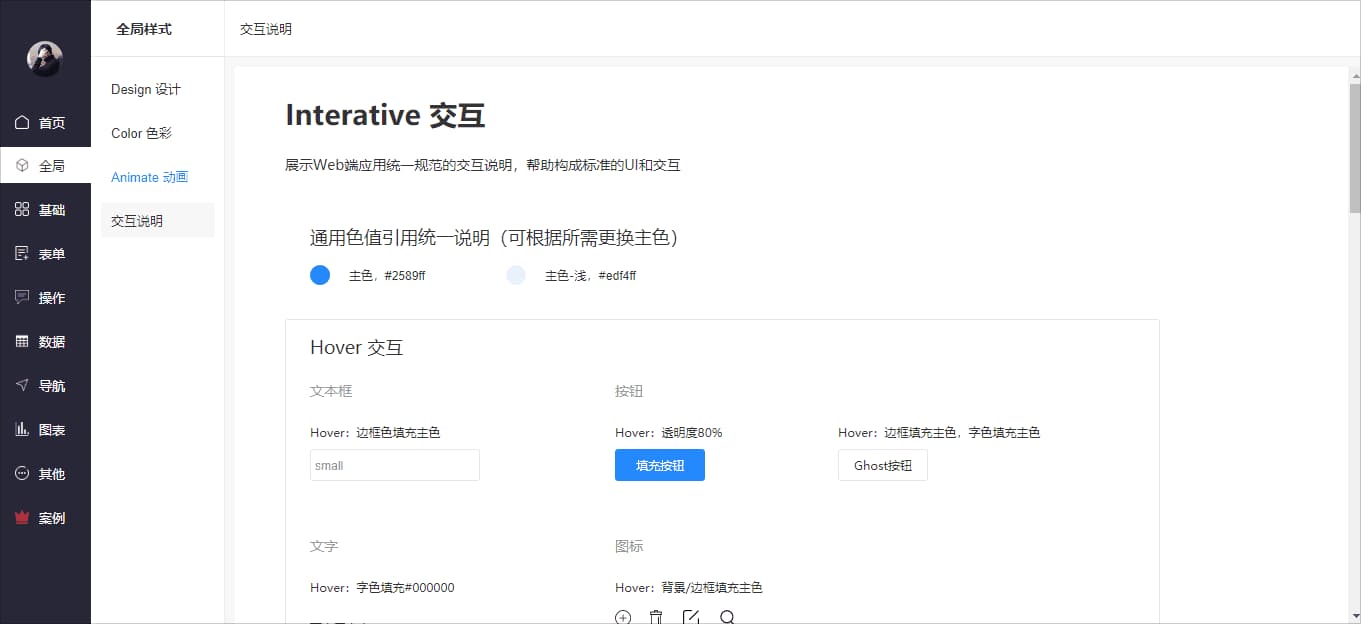This screenshot has width=1363, height=624.
Task: Click the Ghost按钮 outlined button
Action: click(x=882, y=464)
